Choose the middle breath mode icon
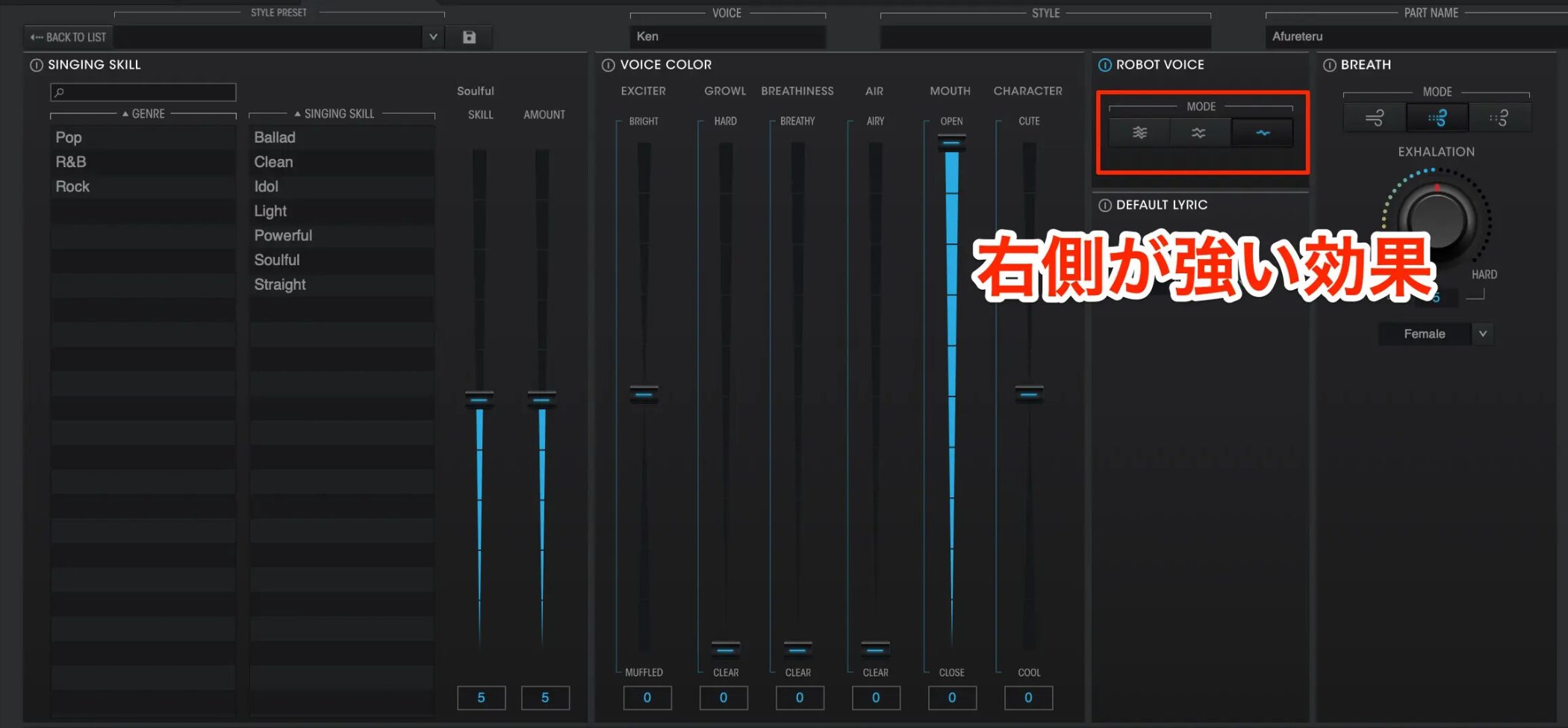This screenshot has height=728, width=1568. click(x=1437, y=118)
